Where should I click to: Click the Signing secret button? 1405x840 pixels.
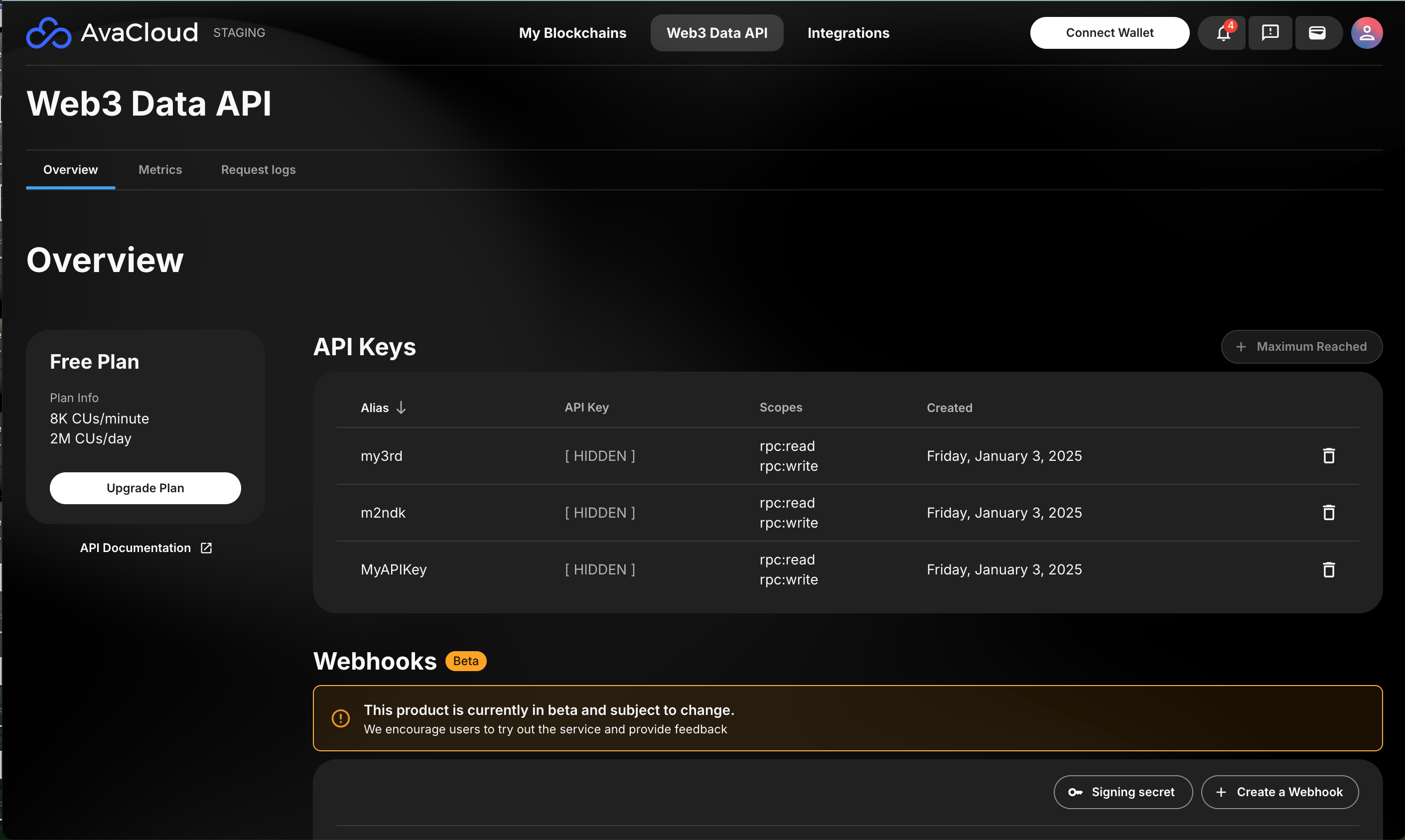coord(1123,792)
